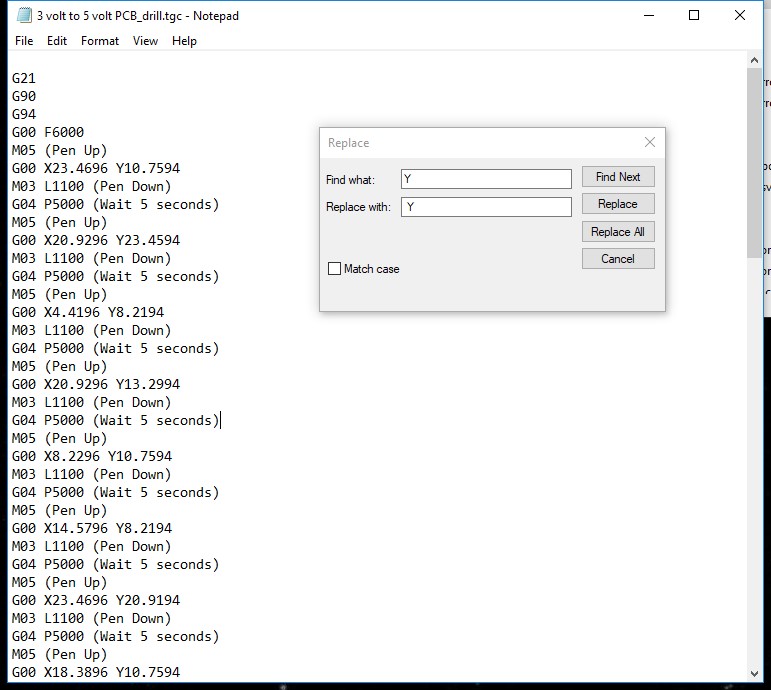Open the File menu
The width and height of the screenshot is (771, 690).
coord(24,41)
